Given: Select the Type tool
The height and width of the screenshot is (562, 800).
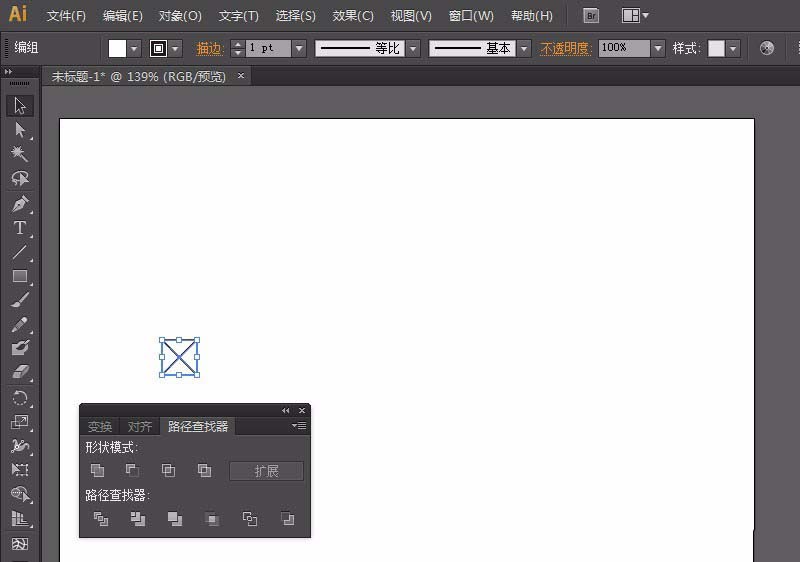Looking at the screenshot, I should [x=20, y=227].
